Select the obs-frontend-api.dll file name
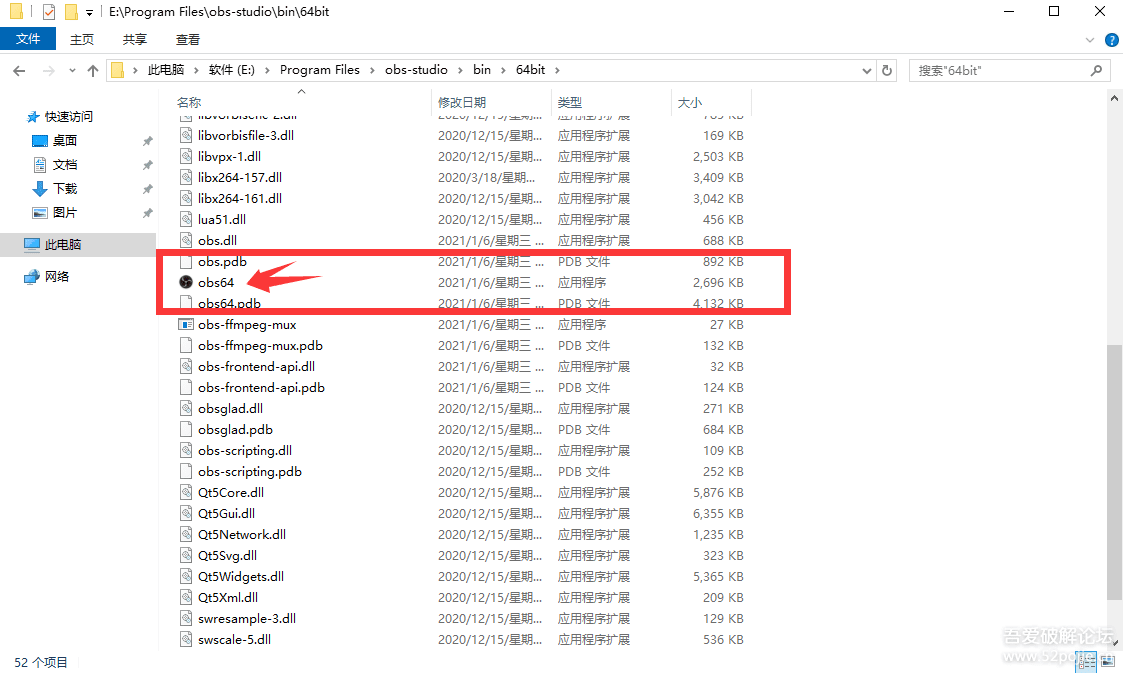 point(256,367)
